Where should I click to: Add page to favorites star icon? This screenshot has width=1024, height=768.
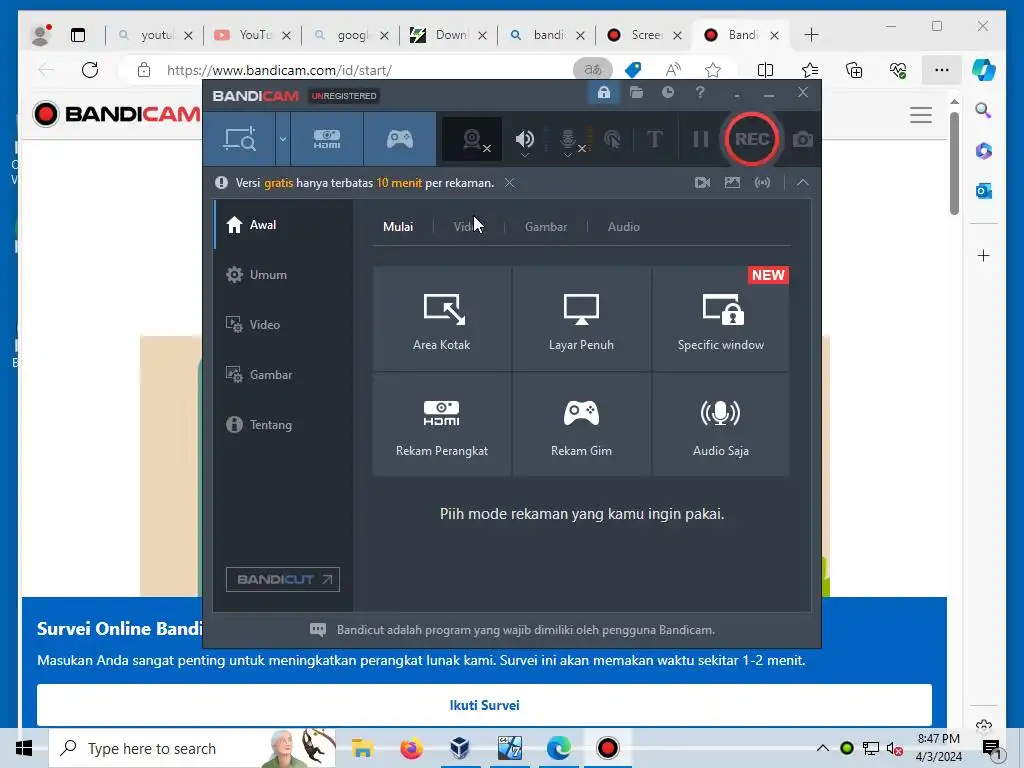click(713, 70)
